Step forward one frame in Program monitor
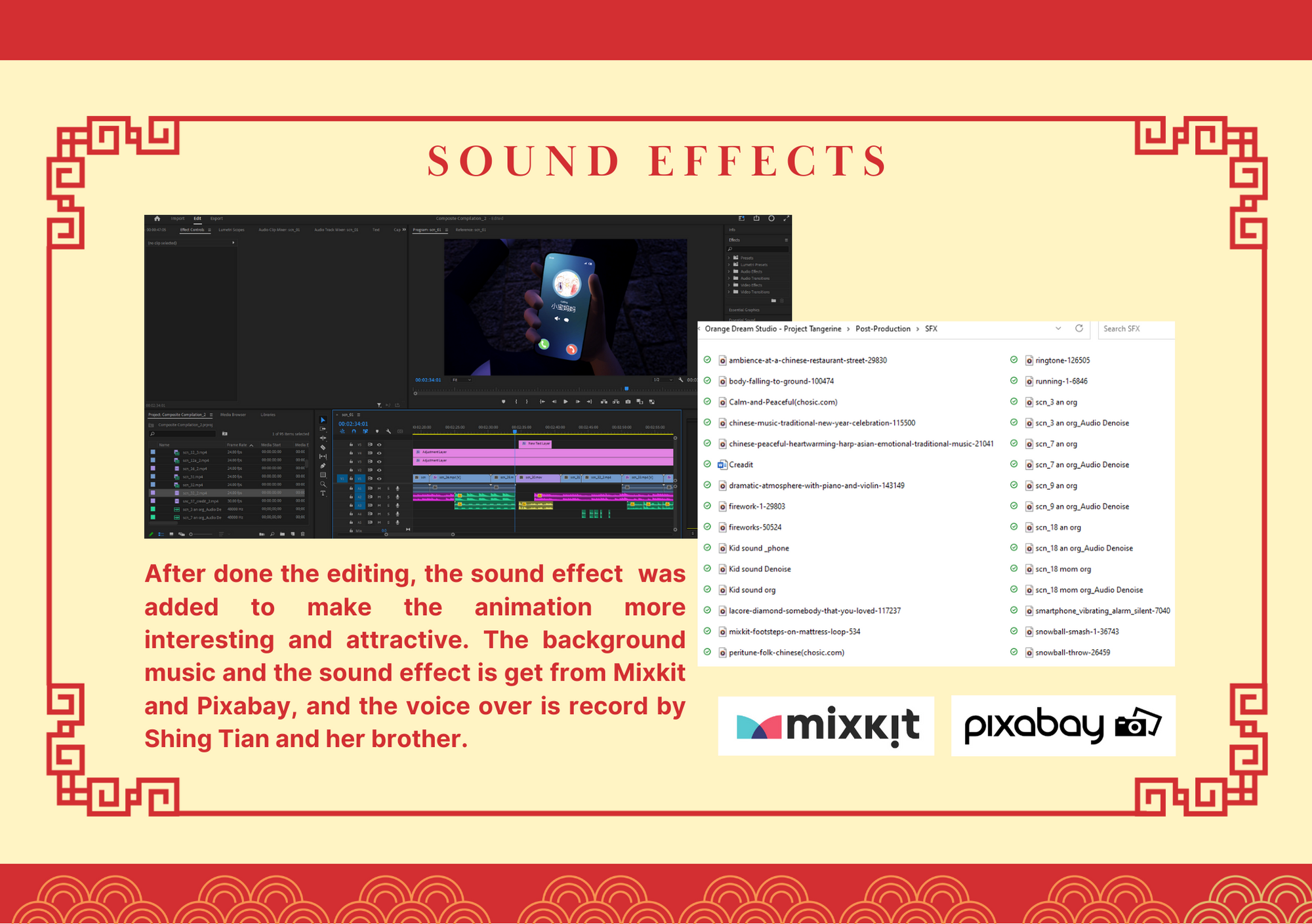The height and width of the screenshot is (924, 1312). [x=578, y=401]
